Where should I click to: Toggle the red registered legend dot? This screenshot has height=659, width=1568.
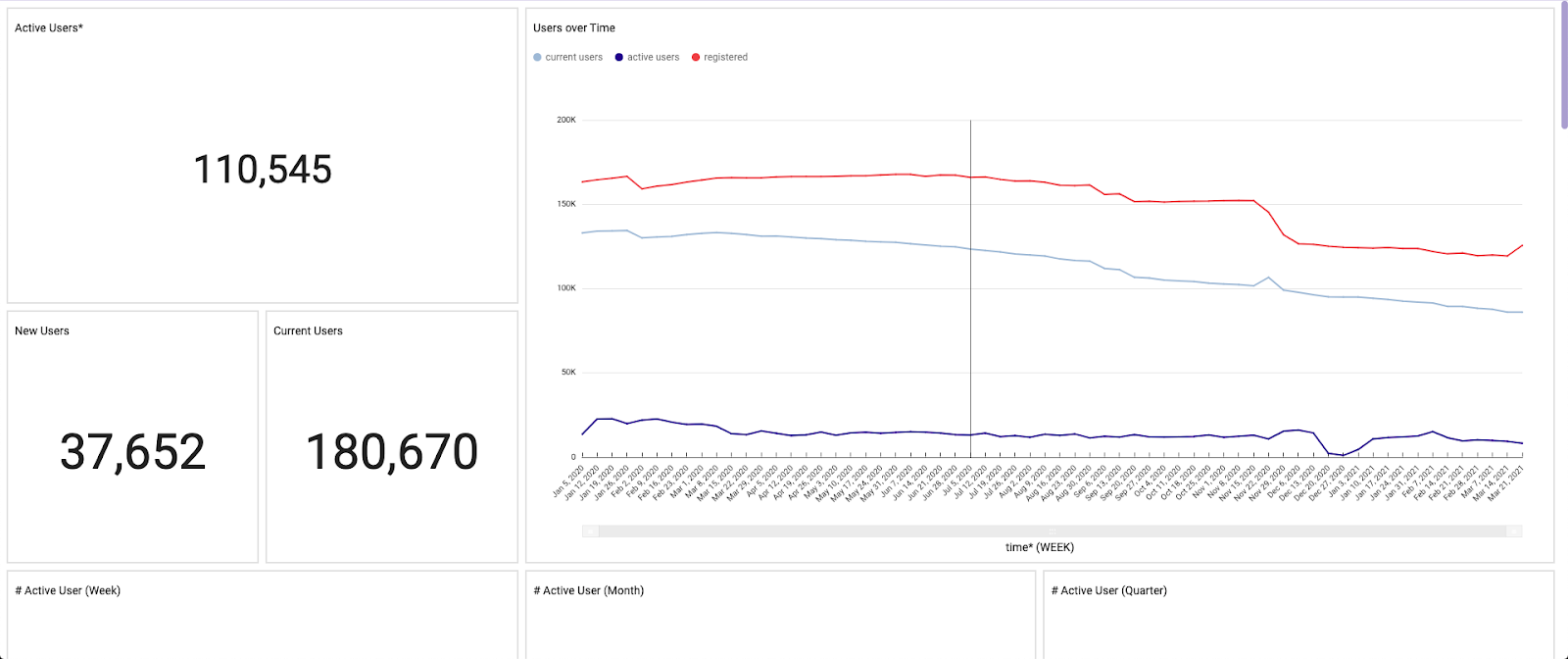tap(696, 58)
